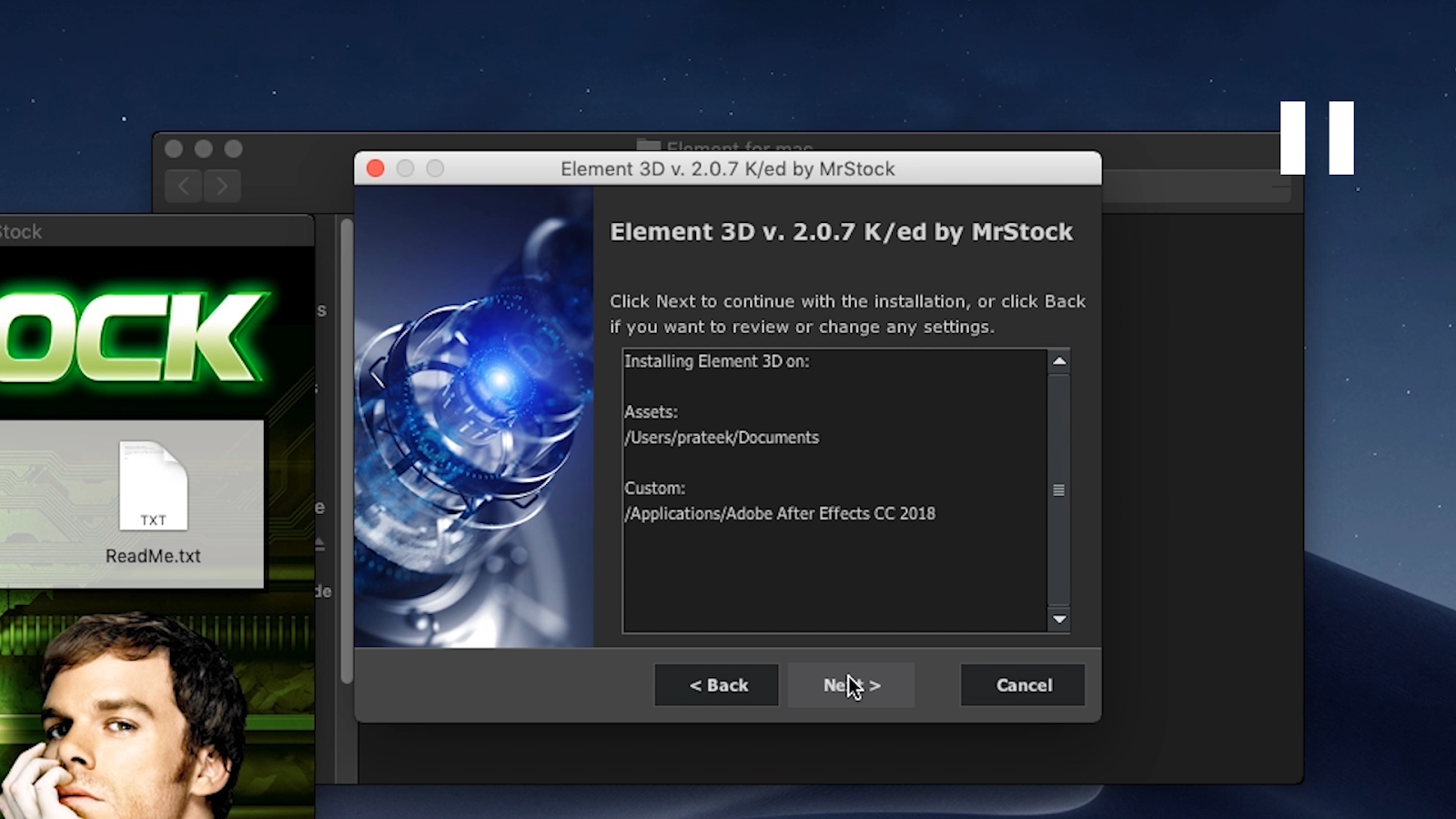Viewport: 1456px width, 819px height.
Task: Click the "Custom:" label in the summary
Action: (654, 489)
